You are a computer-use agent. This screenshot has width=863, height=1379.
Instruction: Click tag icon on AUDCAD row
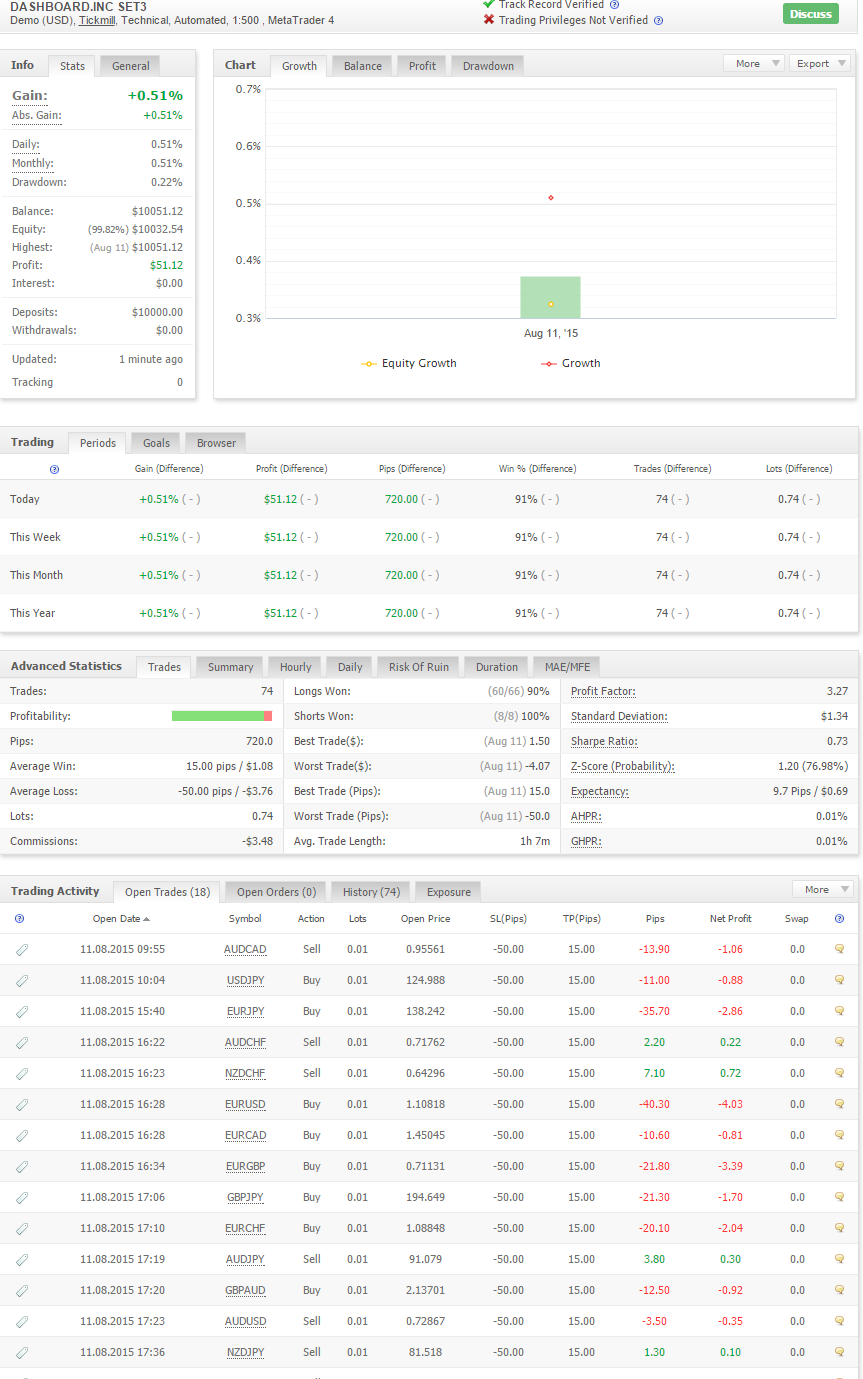22,950
